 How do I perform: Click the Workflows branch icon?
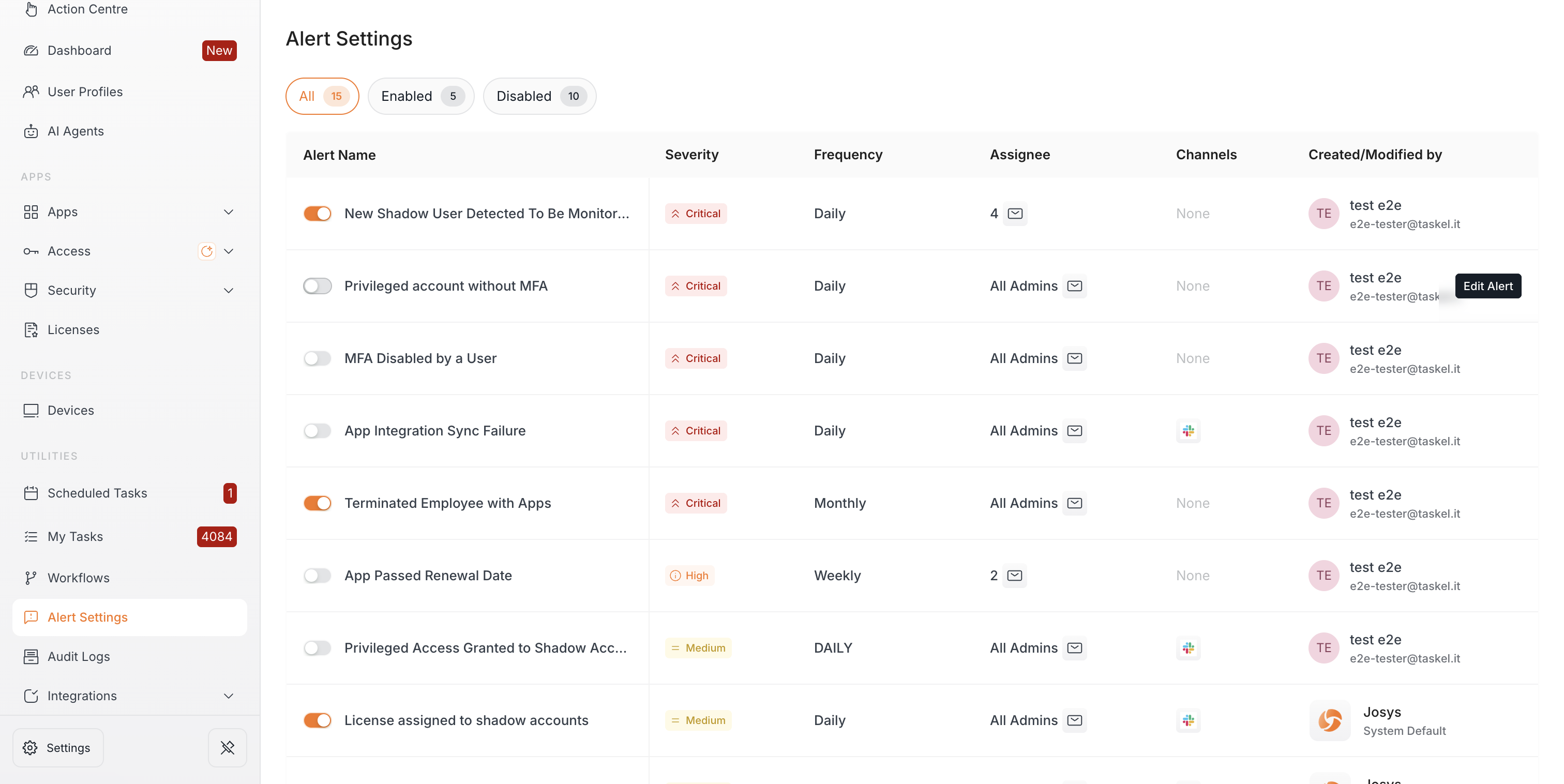[x=31, y=578]
